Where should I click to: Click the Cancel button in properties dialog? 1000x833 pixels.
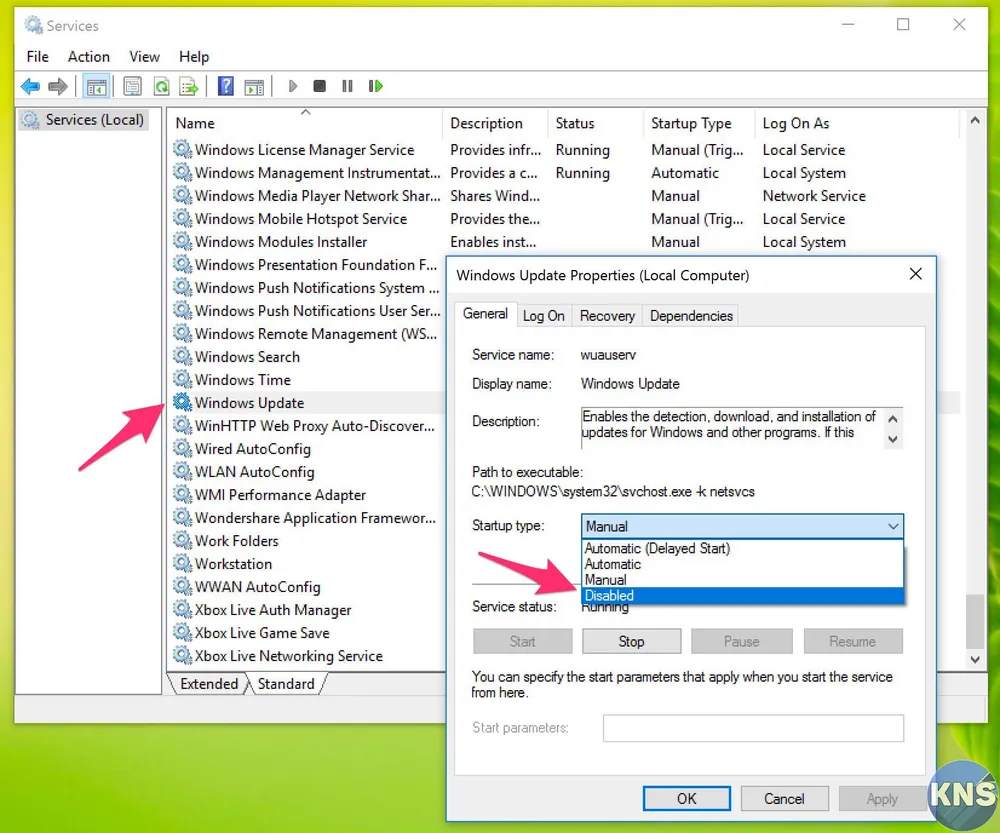click(x=784, y=799)
